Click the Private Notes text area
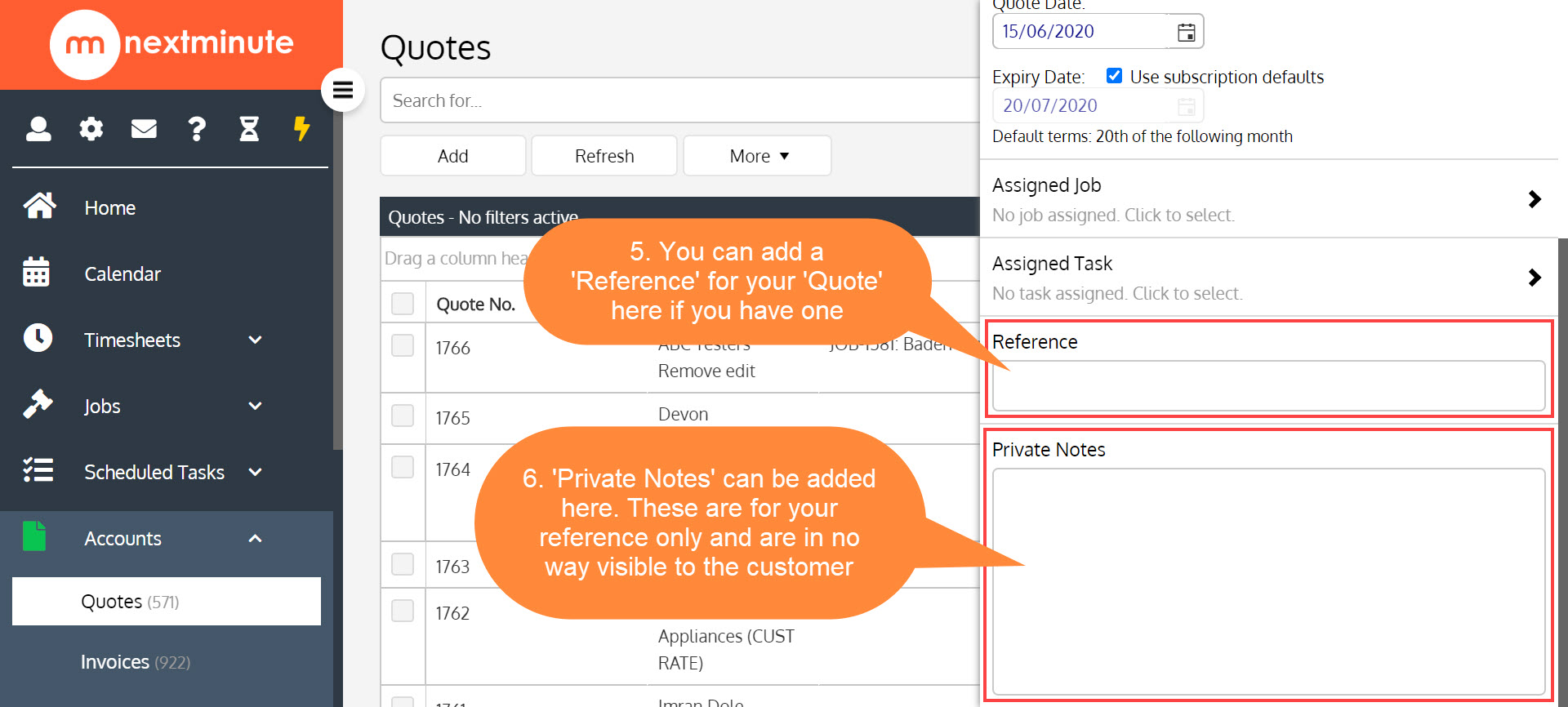This screenshot has height=707, width=1568. (1268, 581)
